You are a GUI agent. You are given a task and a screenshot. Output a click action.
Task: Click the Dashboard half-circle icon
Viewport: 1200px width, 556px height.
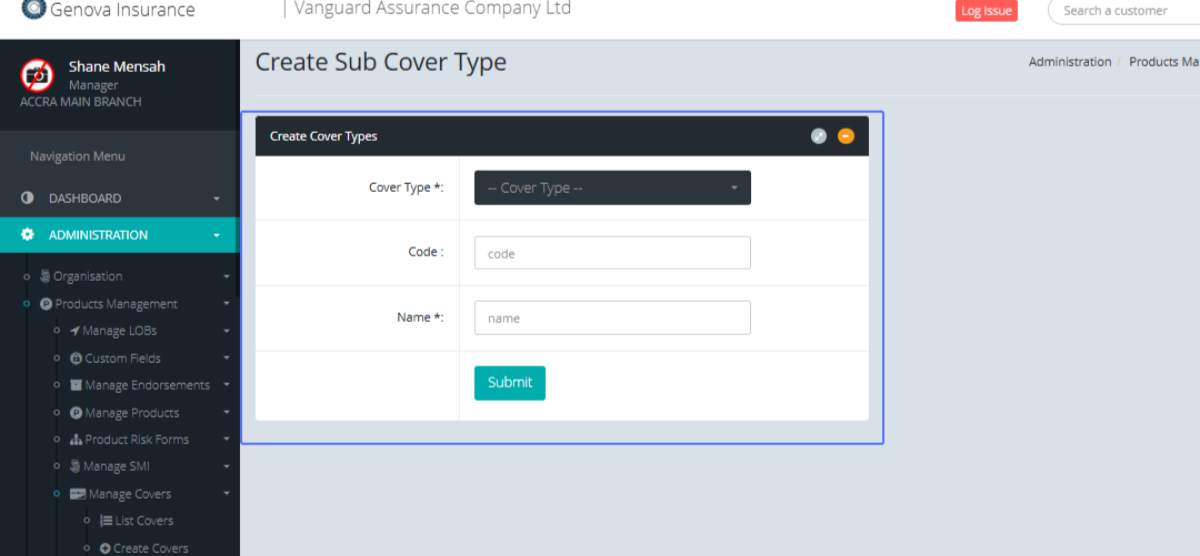click(28, 198)
